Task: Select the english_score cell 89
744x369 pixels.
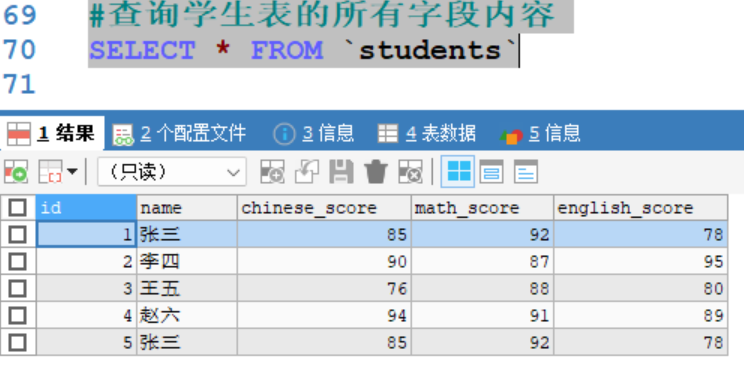Action: (x=641, y=315)
